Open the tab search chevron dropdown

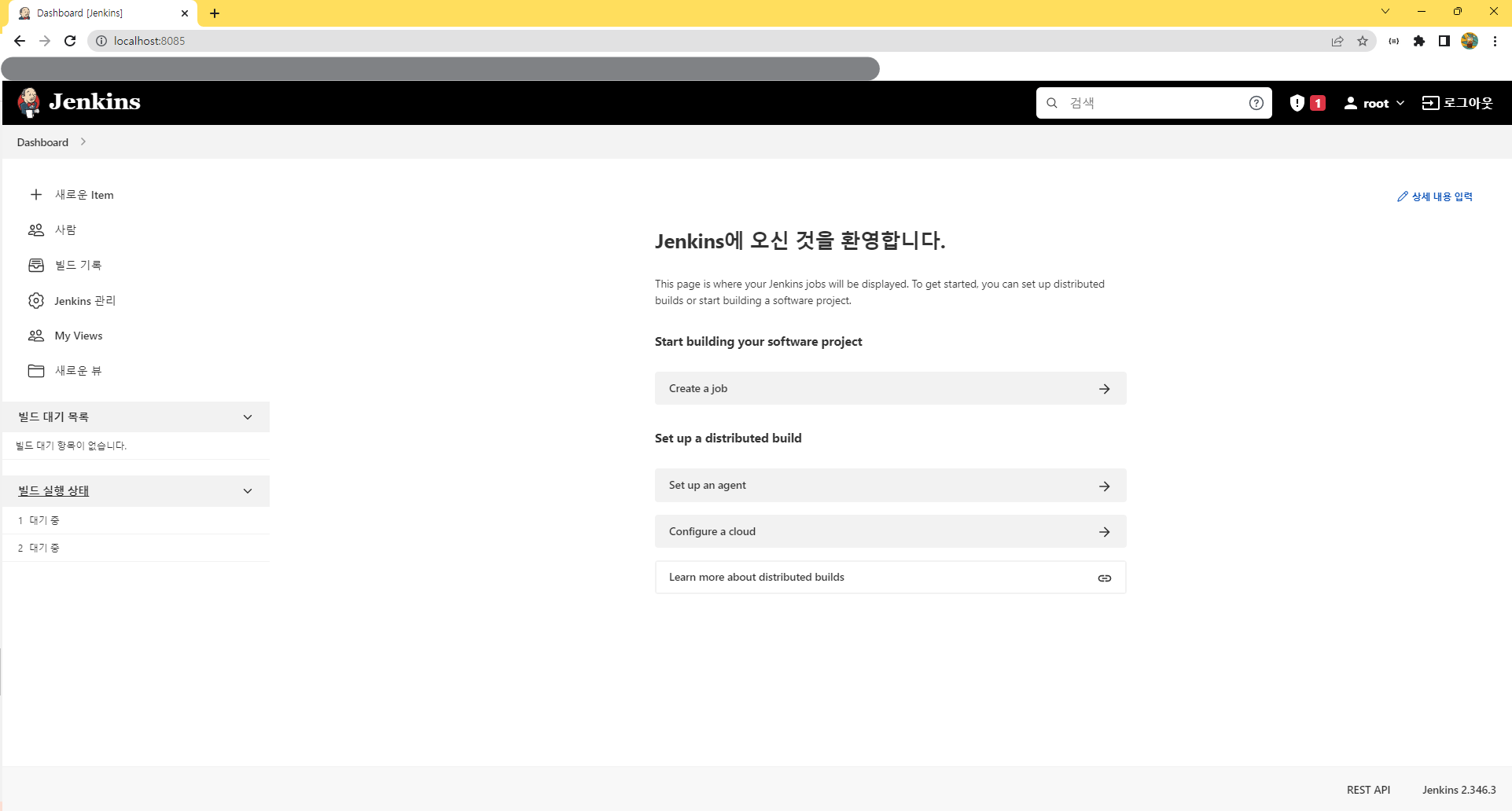(x=1385, y=11)
